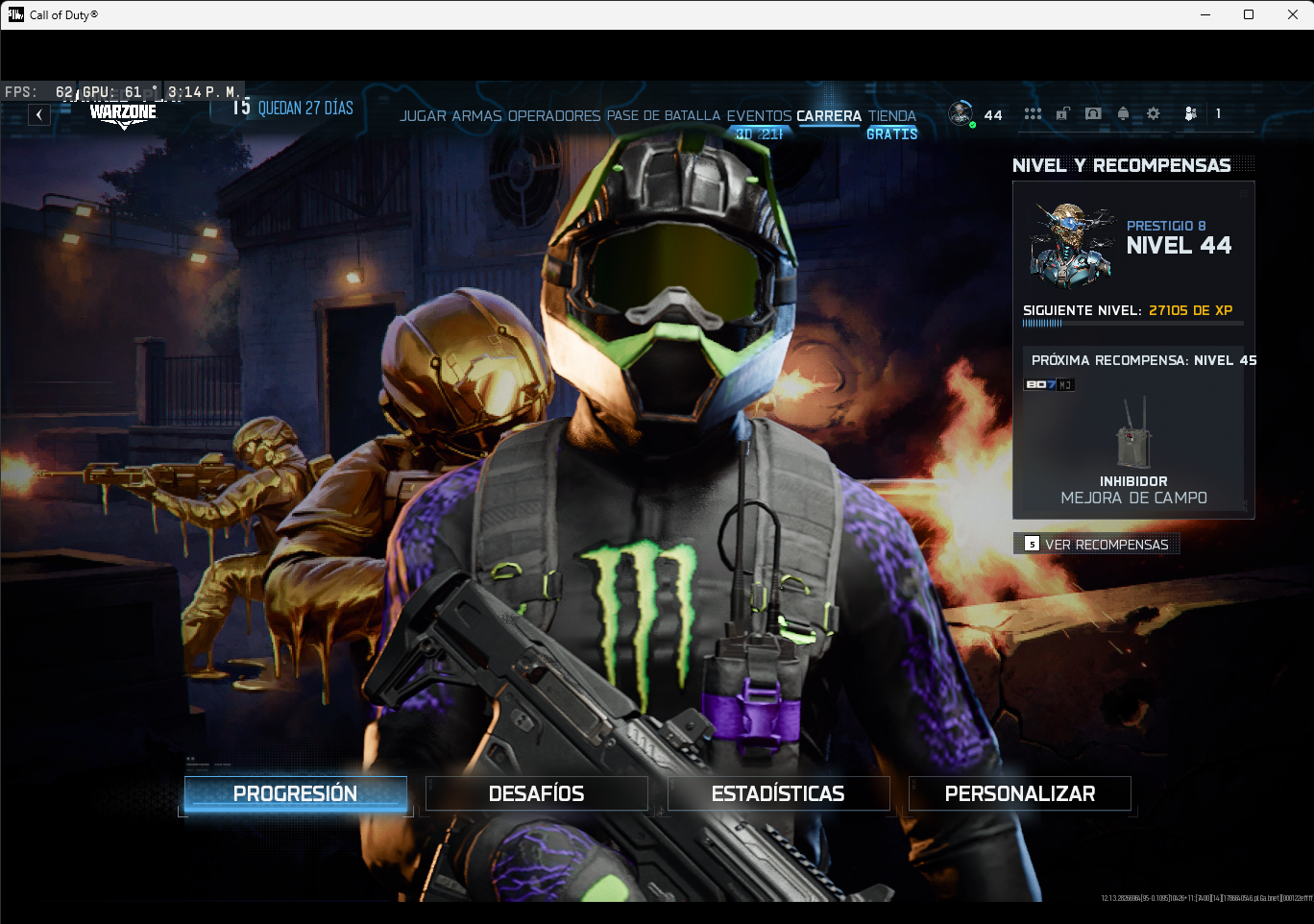Click the 'PRESTIGIO 8' label
Screen dimensions: 1314x924
click(x=1166, y=226)
